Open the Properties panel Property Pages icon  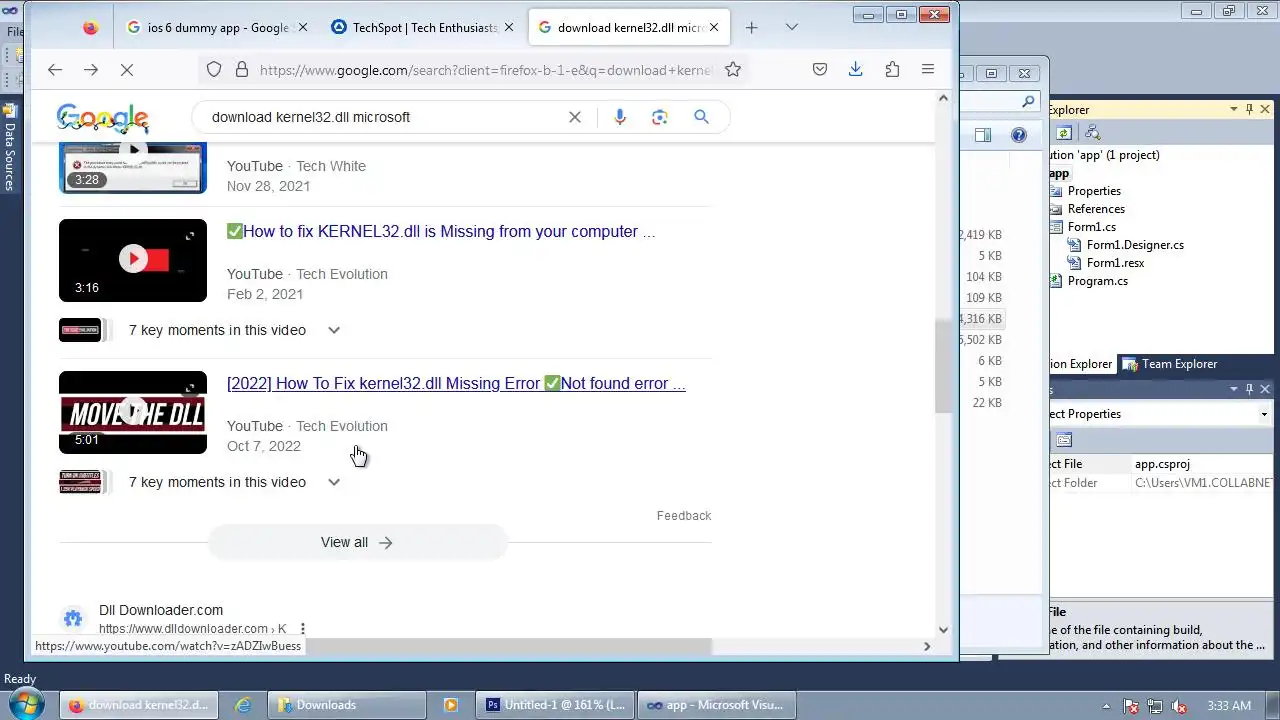coord(1064,440)
